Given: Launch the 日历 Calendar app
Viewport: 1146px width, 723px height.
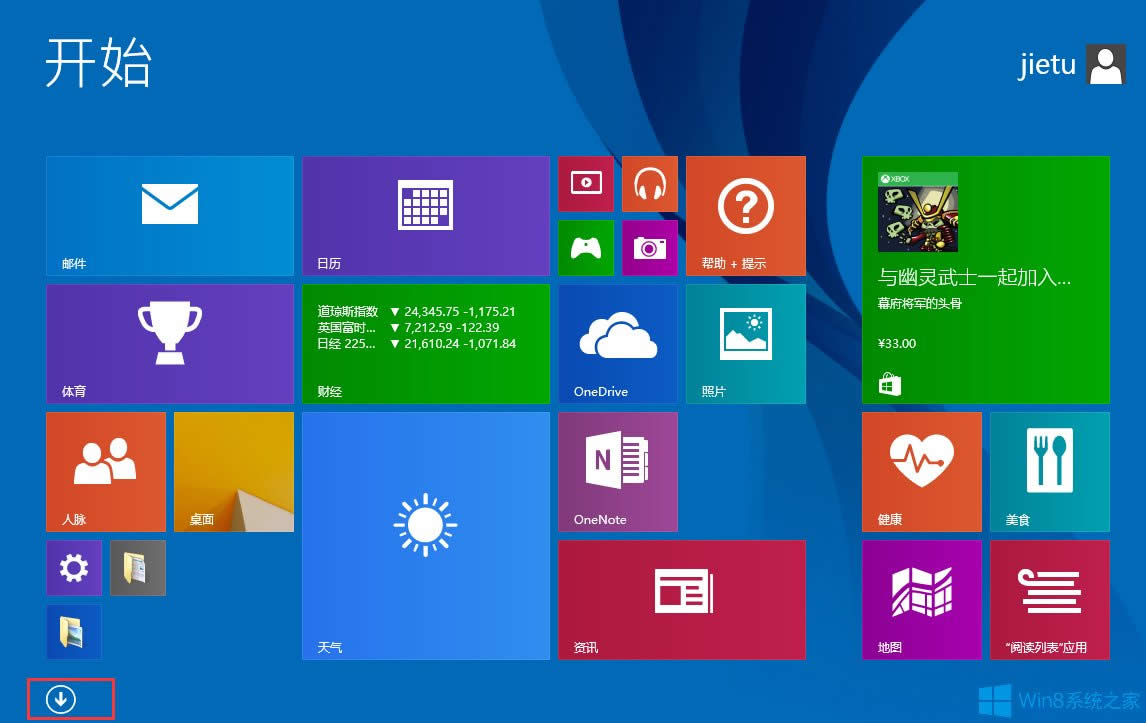Looking at the screenshot, I should (425, 215).
